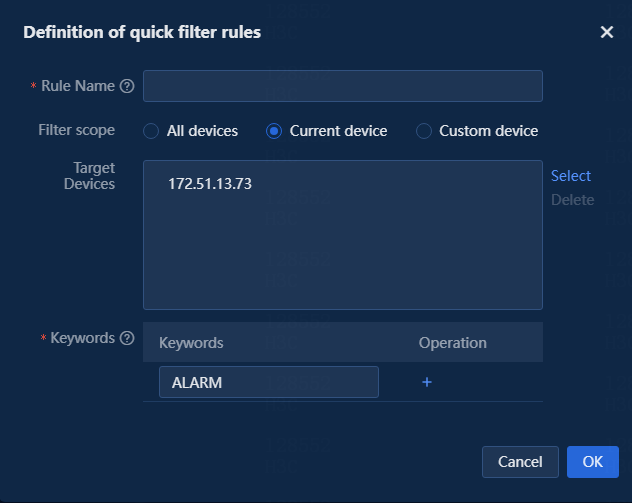Click the Filter scope label

(x=77, y=130)
